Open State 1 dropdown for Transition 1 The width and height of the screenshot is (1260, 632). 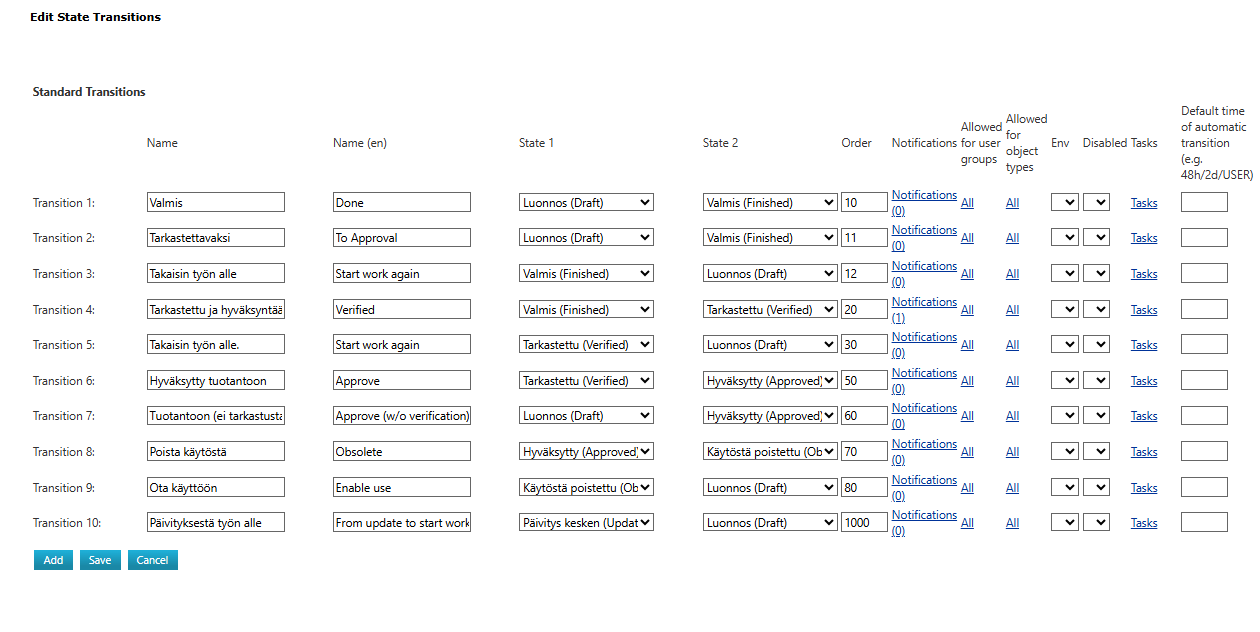586,202
